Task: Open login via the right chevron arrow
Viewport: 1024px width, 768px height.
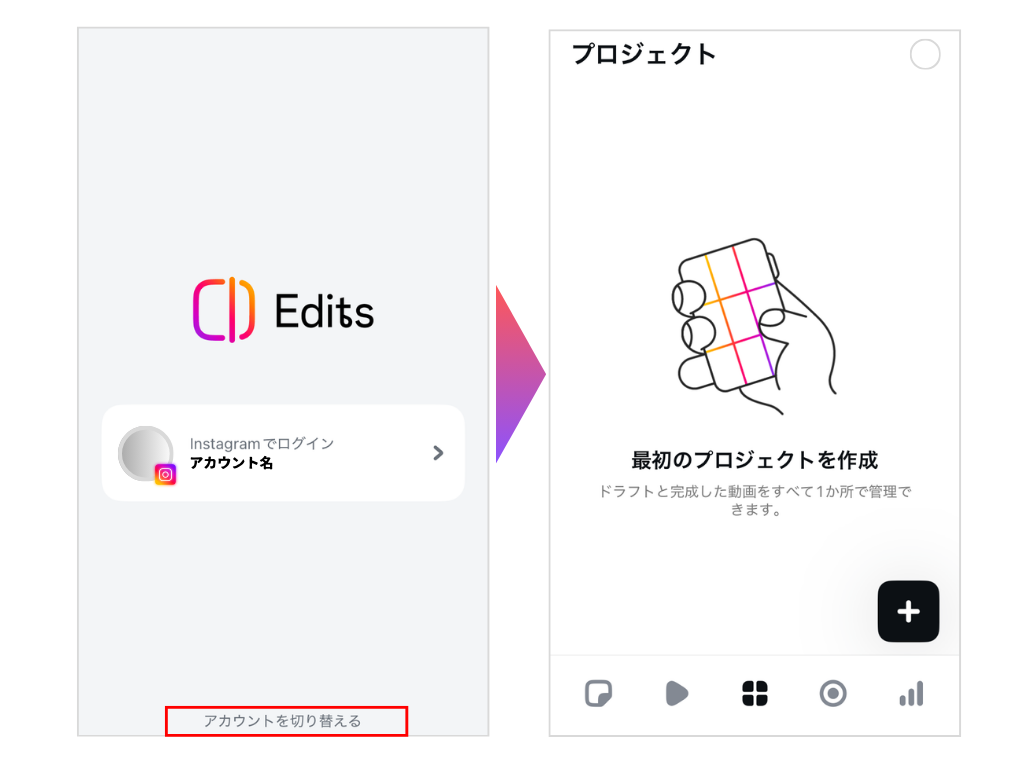Action: [x=438, y=453]
